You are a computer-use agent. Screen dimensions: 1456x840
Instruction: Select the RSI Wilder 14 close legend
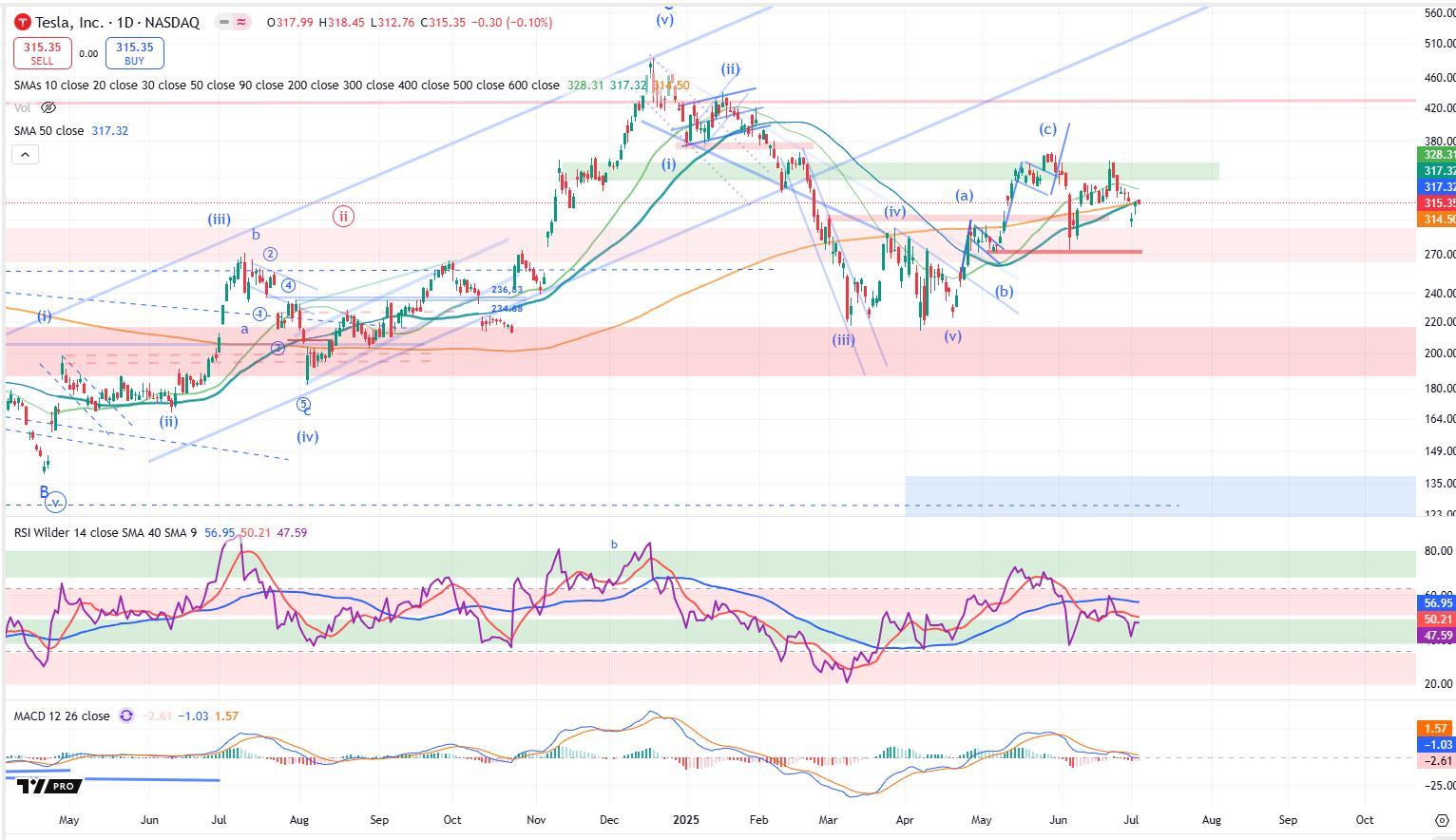105,532
